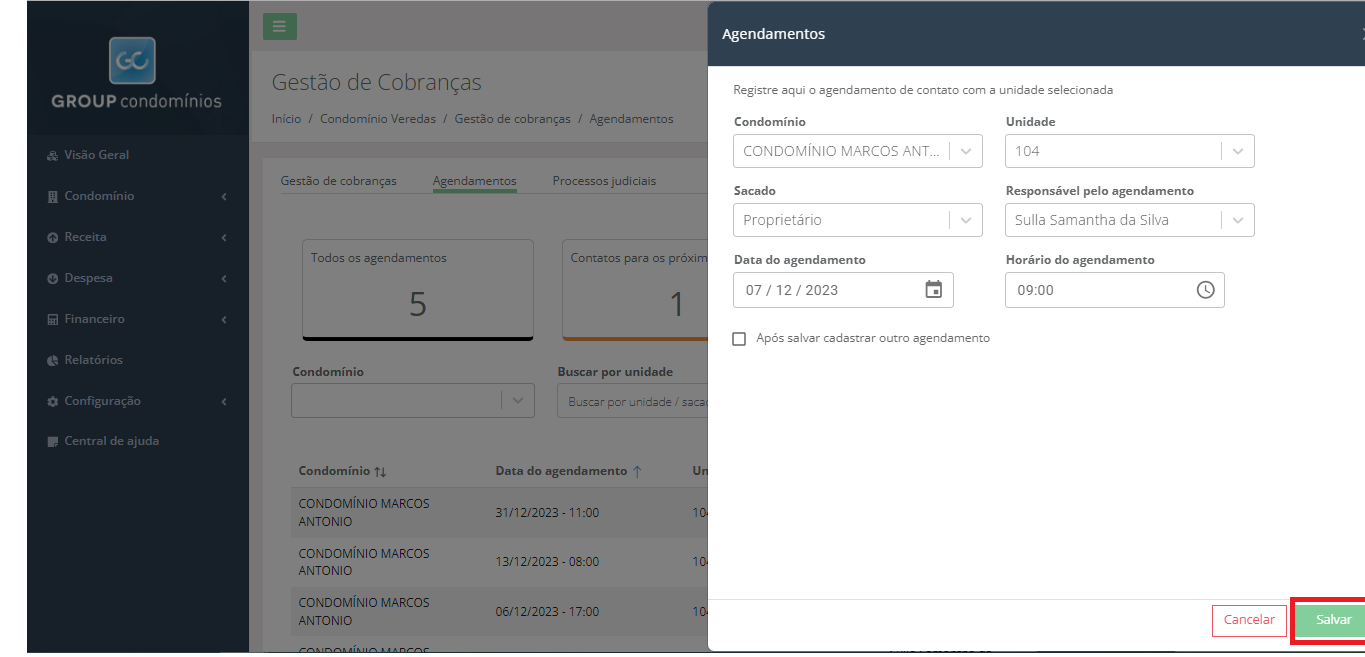This screenshot has width=1365, height=657.
Task: Click the Financeiro calculator icon in sidebar
Action: [x=53, y=320]
